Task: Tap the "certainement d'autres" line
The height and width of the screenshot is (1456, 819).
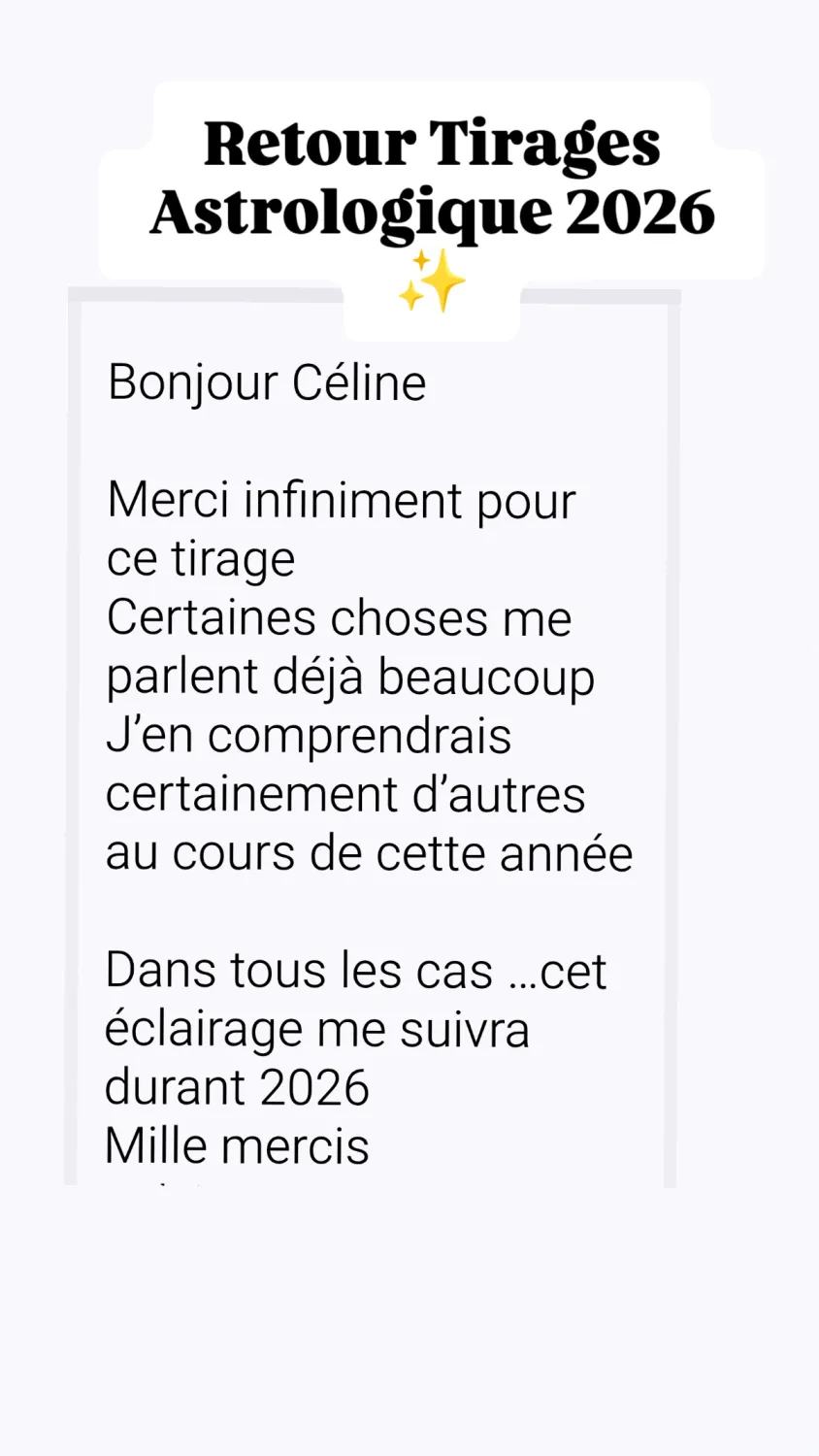Action: (x=345, y=795)
